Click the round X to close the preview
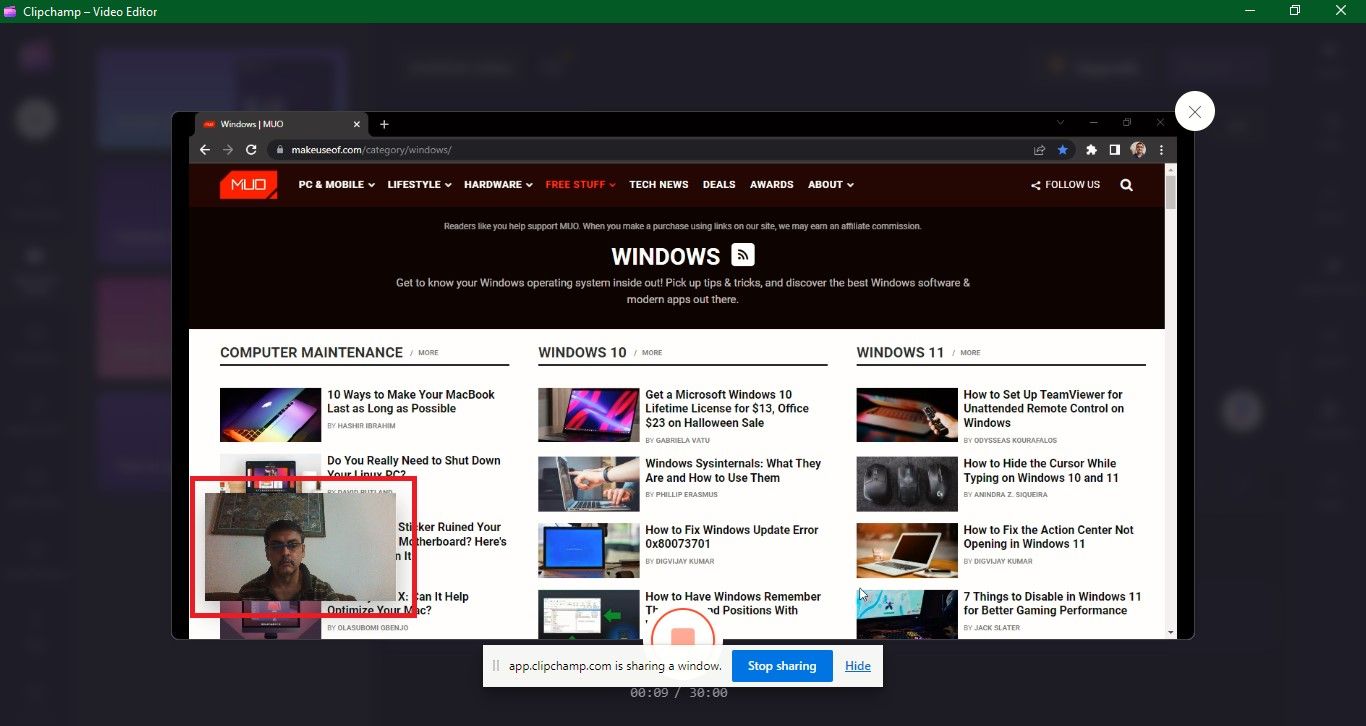This screenshot has width=1366, height=726. [x=1195, y=111]
